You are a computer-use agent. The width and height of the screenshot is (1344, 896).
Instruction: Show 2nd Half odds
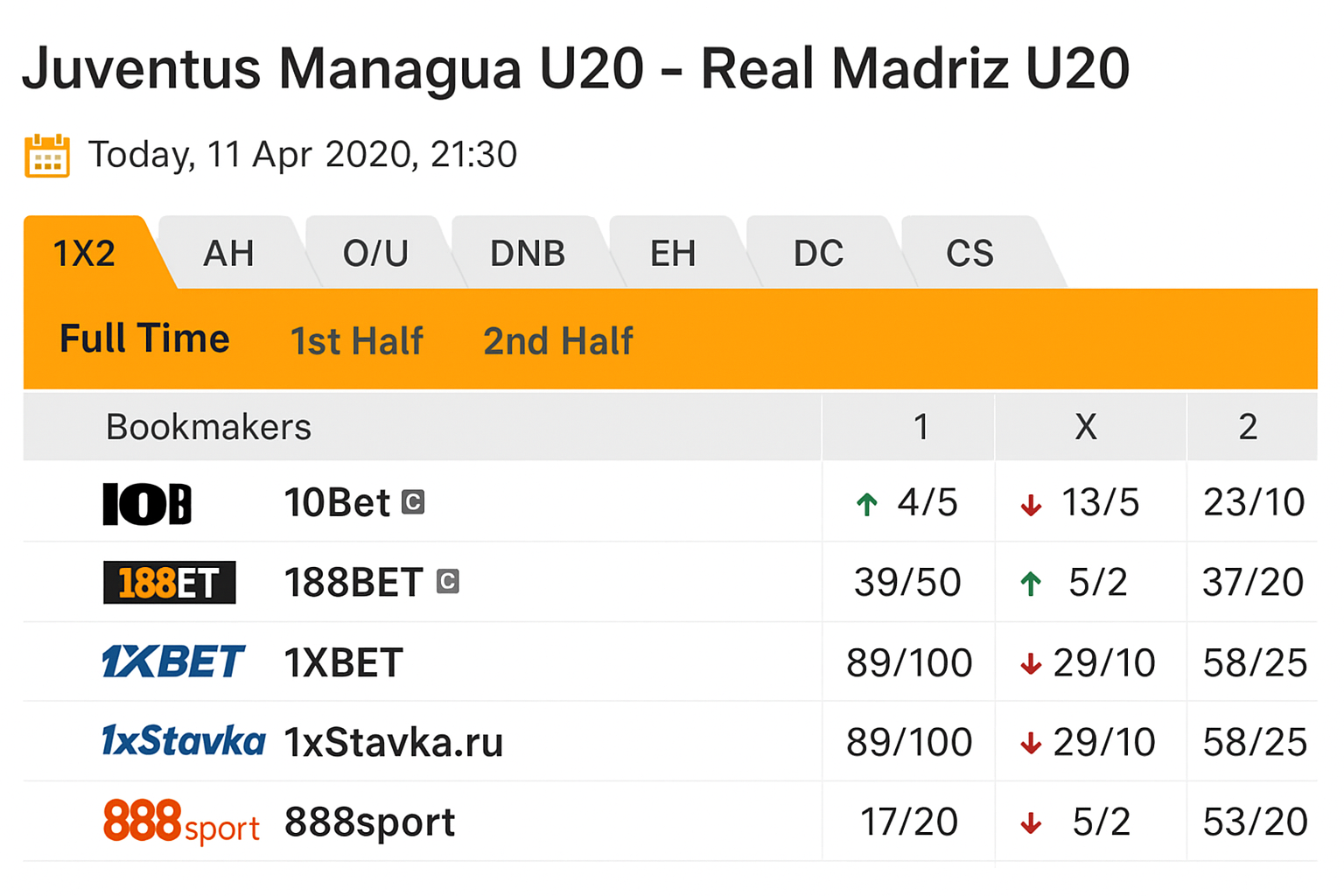(557, 341)
